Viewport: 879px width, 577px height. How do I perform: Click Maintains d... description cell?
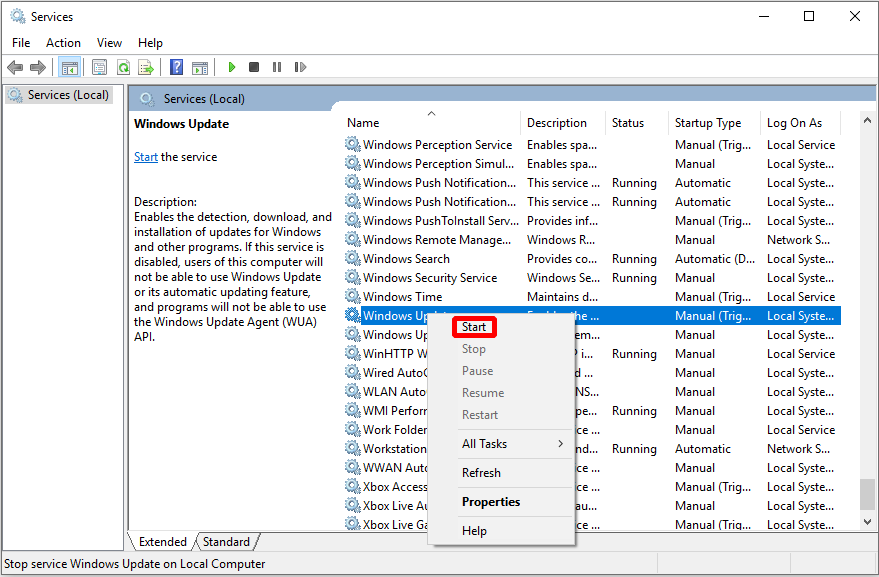pos(562,297)
